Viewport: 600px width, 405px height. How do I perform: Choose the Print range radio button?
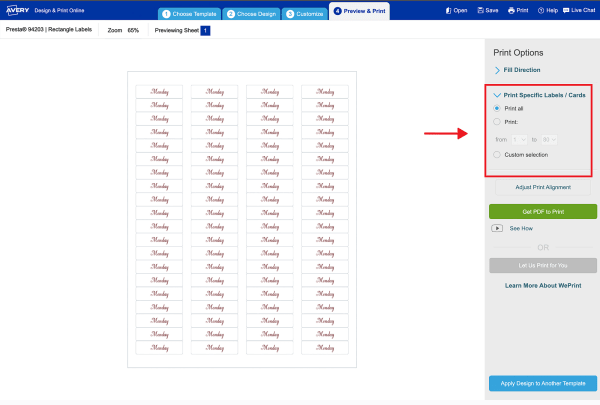click(x=497, y=121)
